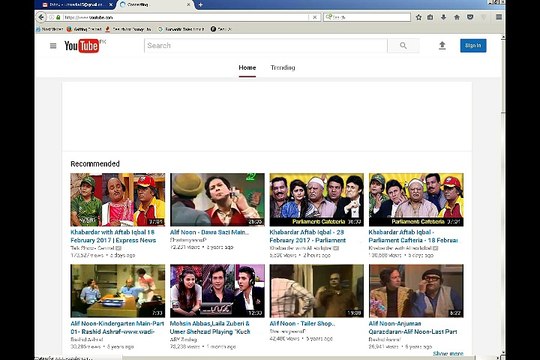Screen dimensions: 540x360
Task: Close the Connecting tab
Action: click(188, 5)
